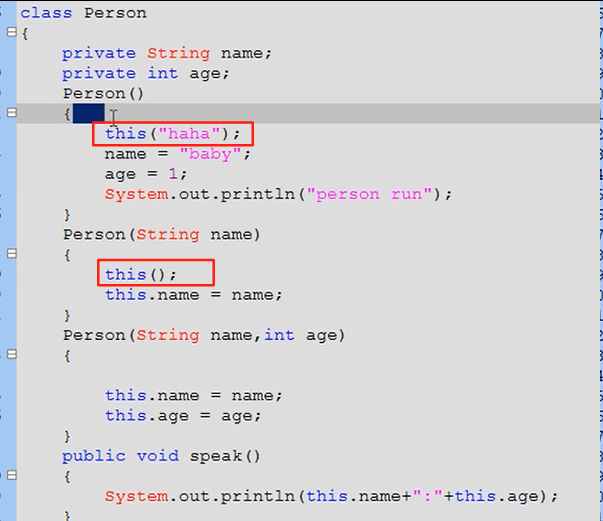Image resolution: width=603 pixels, height=521 pixels.
Task: Click 'this.name = name;' in Person(String name)
Action: pos(194,295)
